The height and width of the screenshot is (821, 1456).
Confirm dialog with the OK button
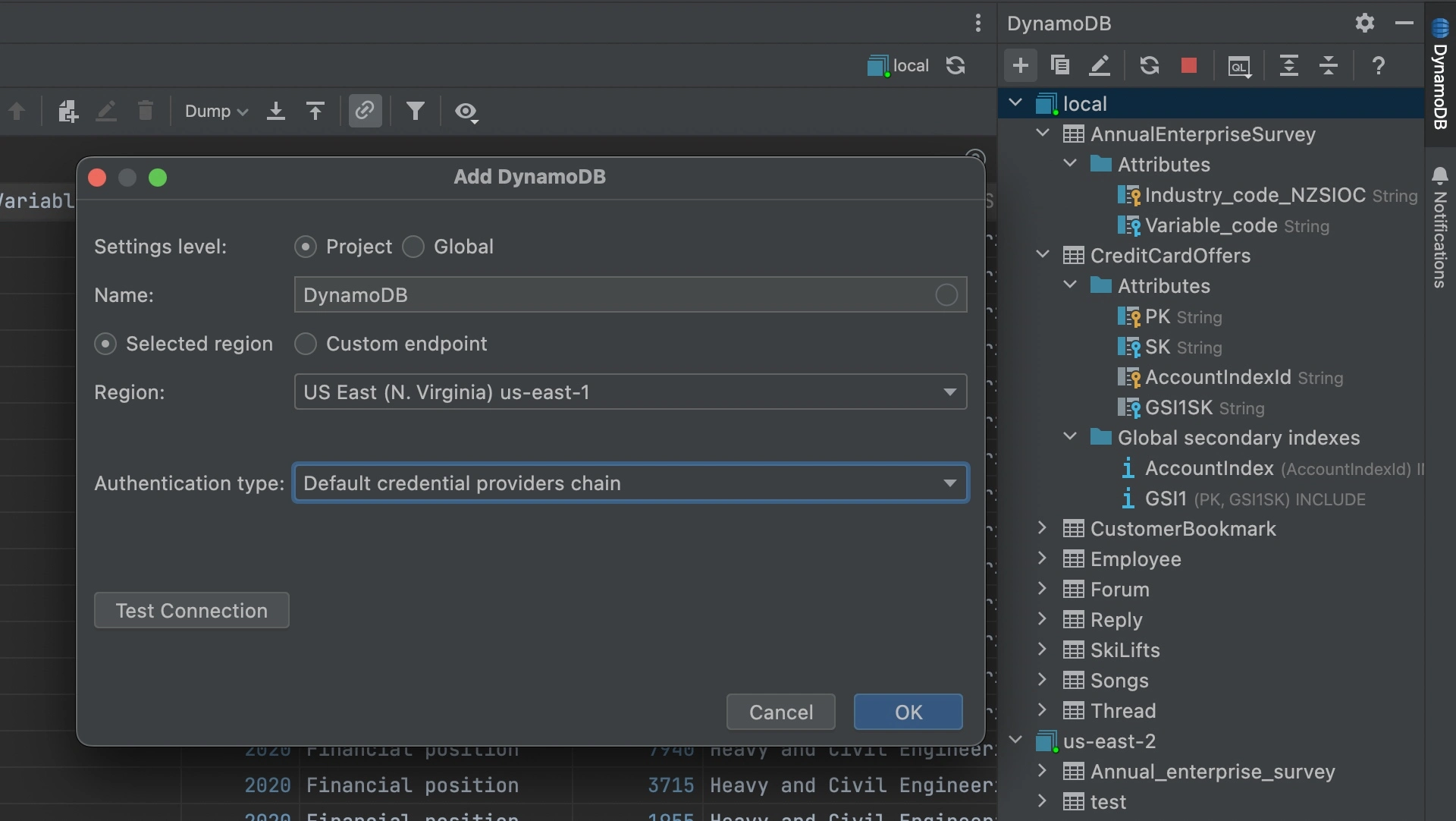tap(908, 712)
